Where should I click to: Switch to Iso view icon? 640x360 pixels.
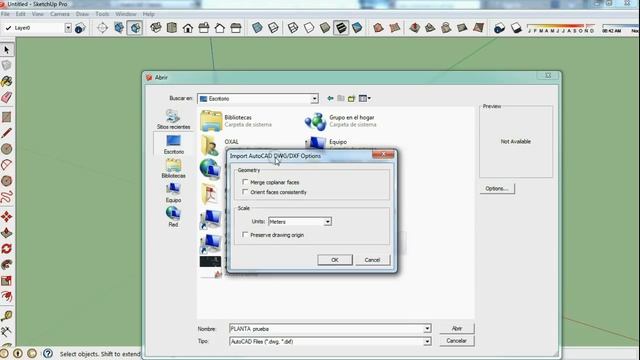(x=156, y=28)
